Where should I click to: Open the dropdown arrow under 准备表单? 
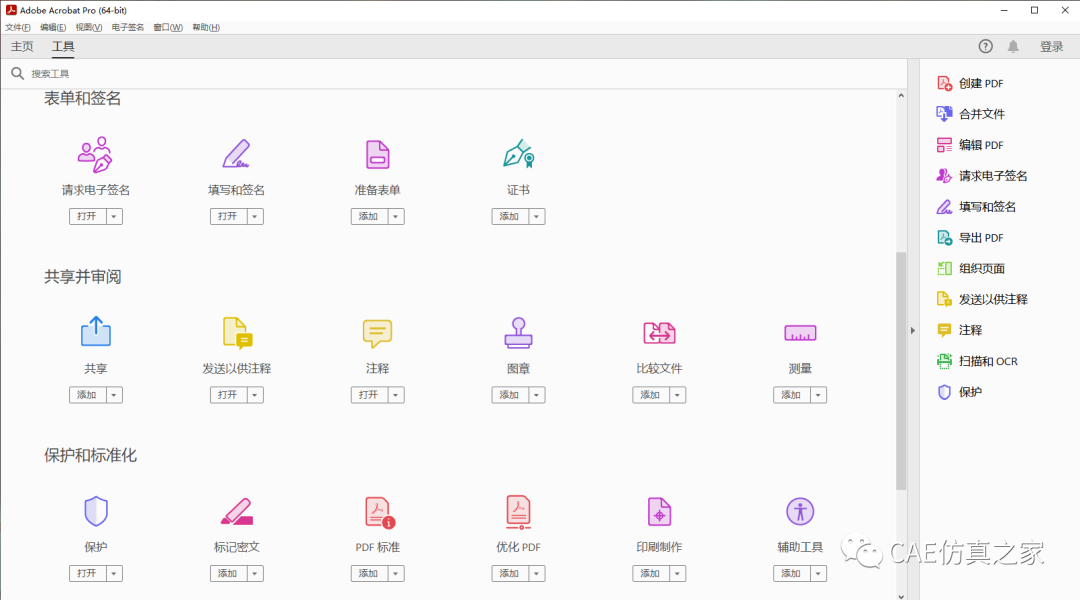[396, 216]
